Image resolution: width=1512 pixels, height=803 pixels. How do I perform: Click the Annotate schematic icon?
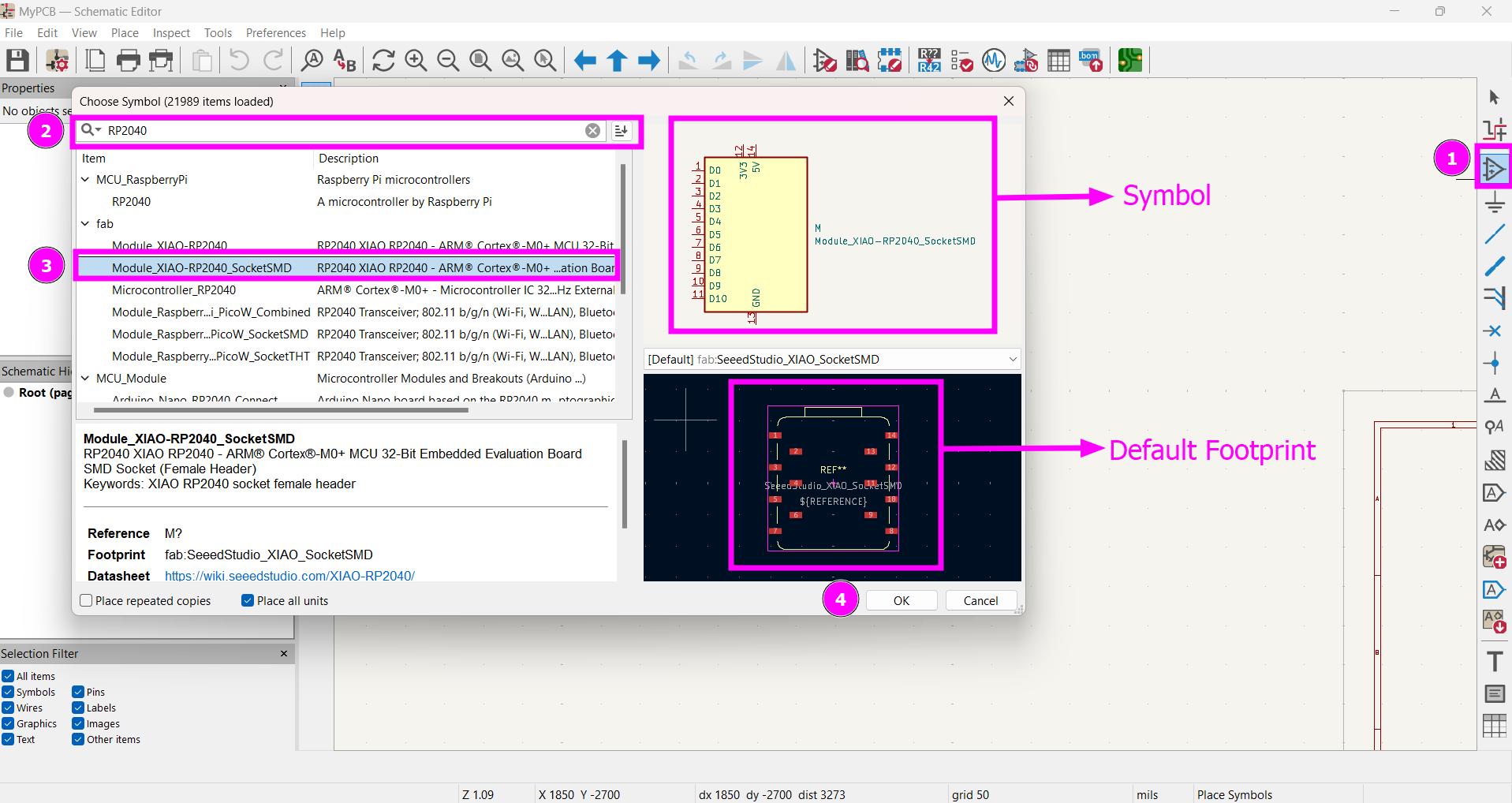[x=929, y=61]
